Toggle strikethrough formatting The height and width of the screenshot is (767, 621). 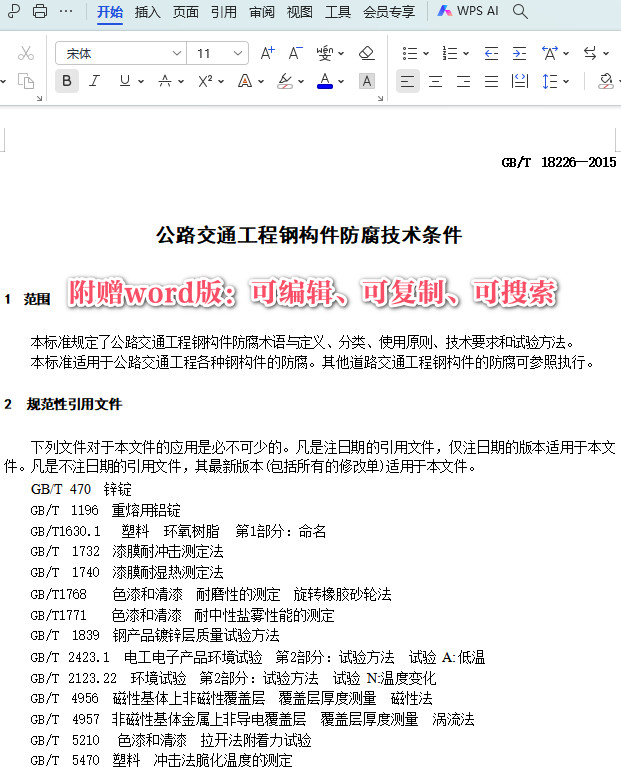(165, 81)
